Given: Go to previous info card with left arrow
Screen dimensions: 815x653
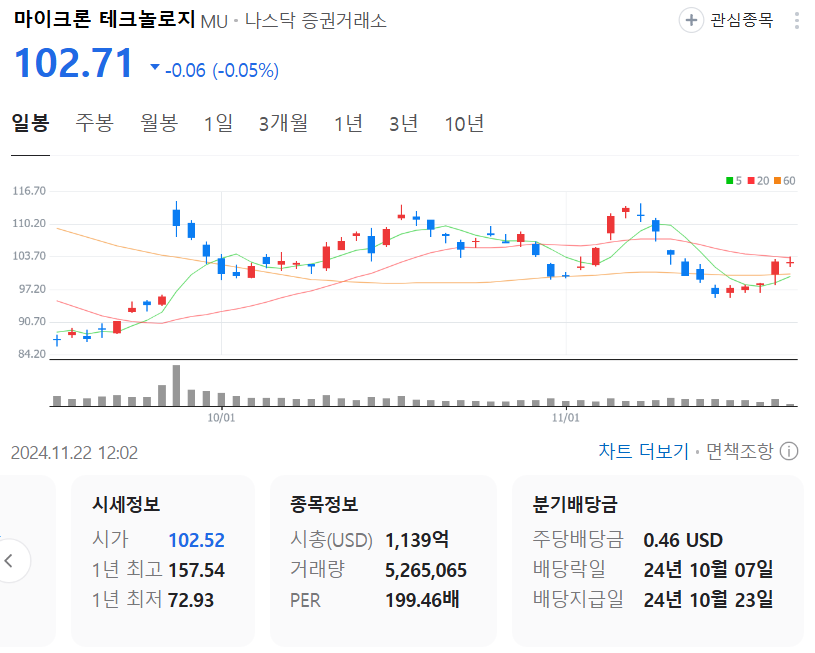Looking at the screenshot, I should [x=9, y=560].
